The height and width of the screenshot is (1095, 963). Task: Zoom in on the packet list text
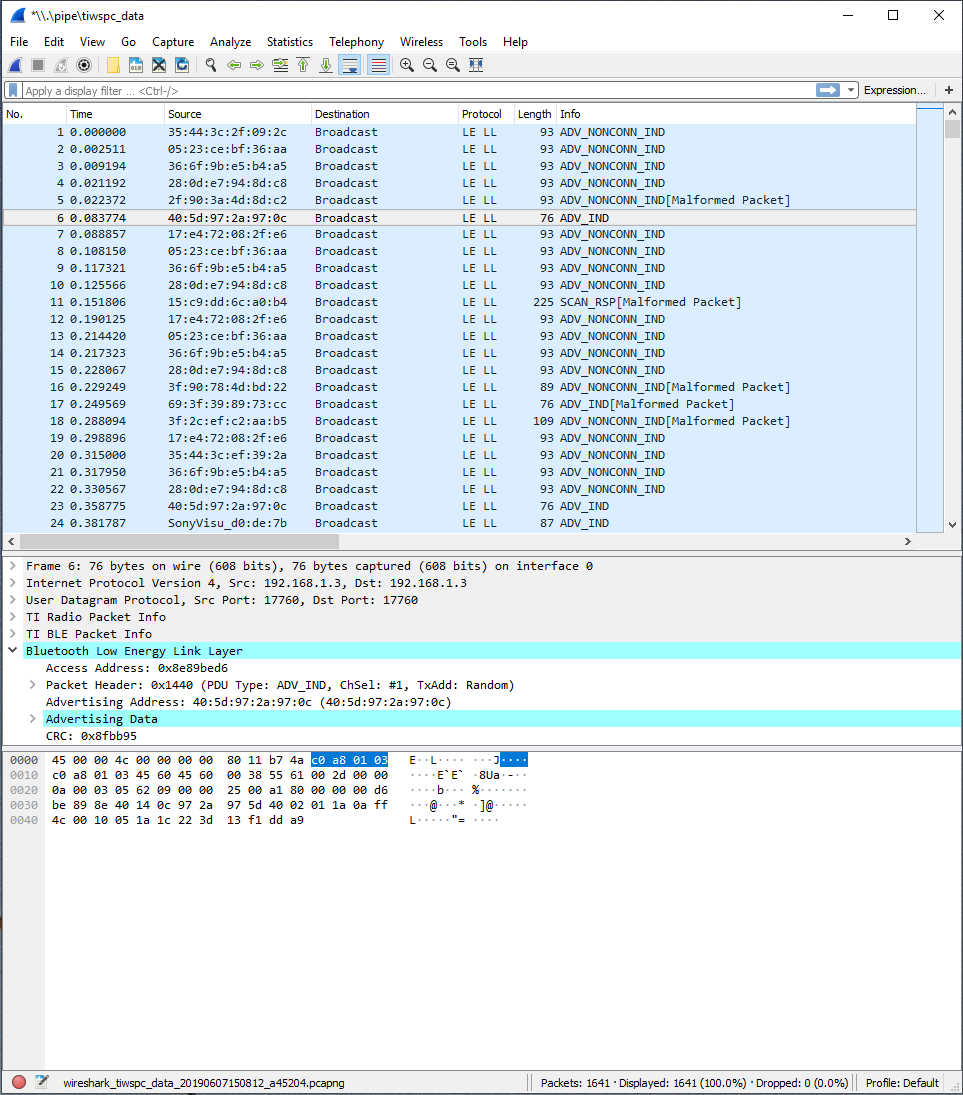pyautogui.click(x=405, y=66)
